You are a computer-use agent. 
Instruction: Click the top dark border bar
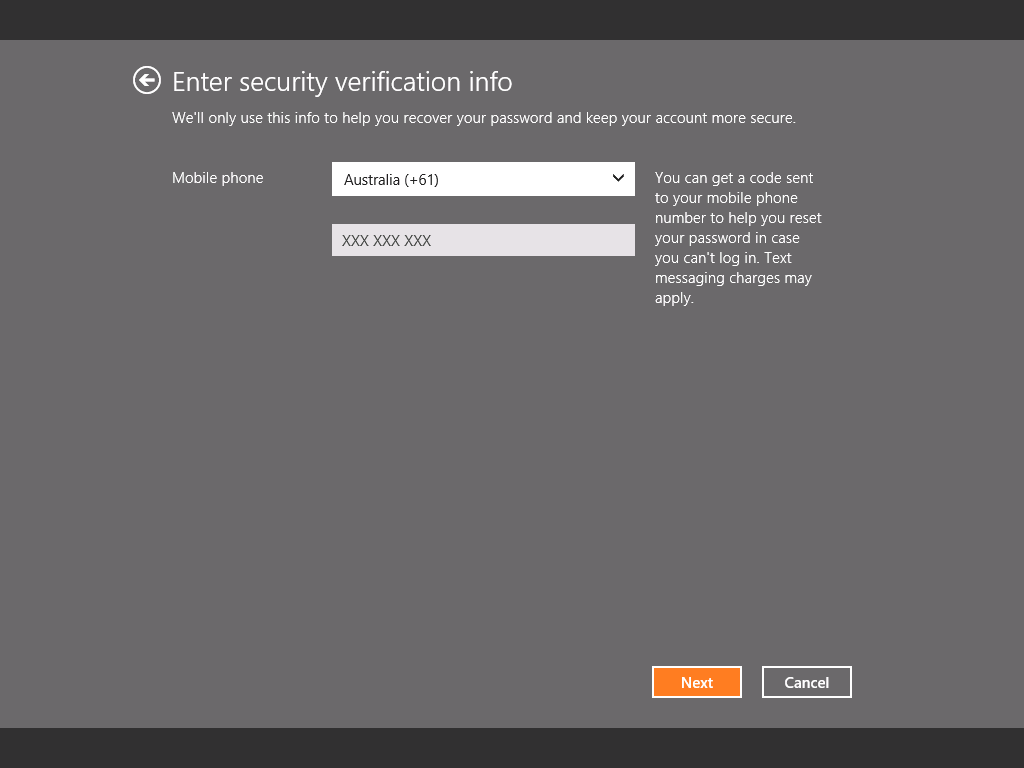pyautogui.click(x=512, y=19)
